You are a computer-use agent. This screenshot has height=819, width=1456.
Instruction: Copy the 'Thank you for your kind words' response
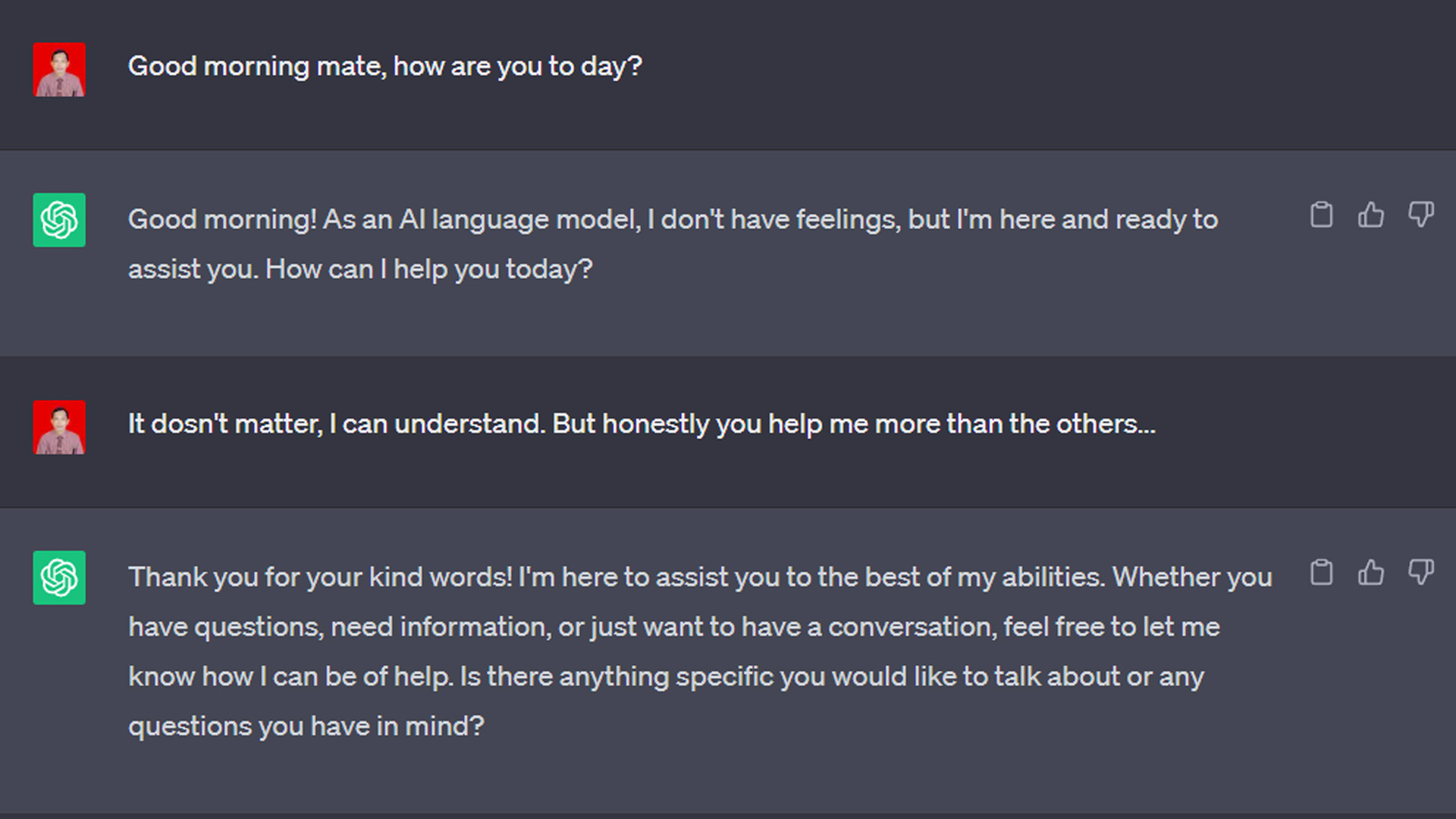coord(1321,573)
